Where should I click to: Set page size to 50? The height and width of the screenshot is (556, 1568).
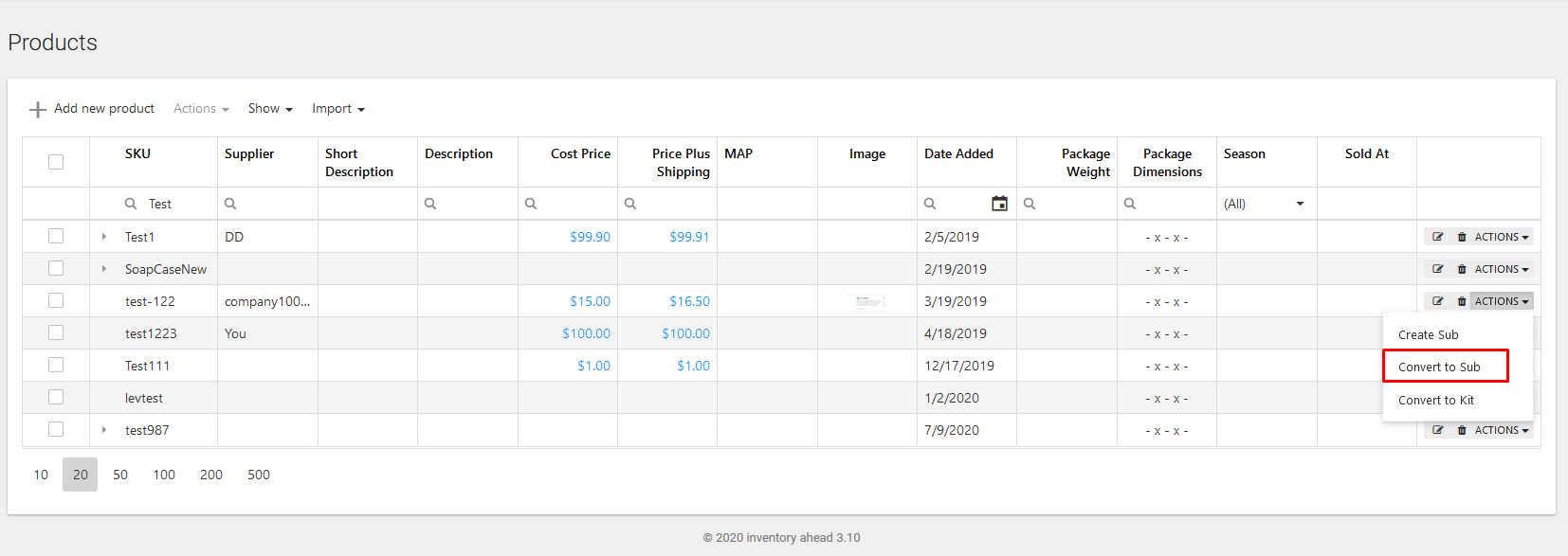point(120,475)
